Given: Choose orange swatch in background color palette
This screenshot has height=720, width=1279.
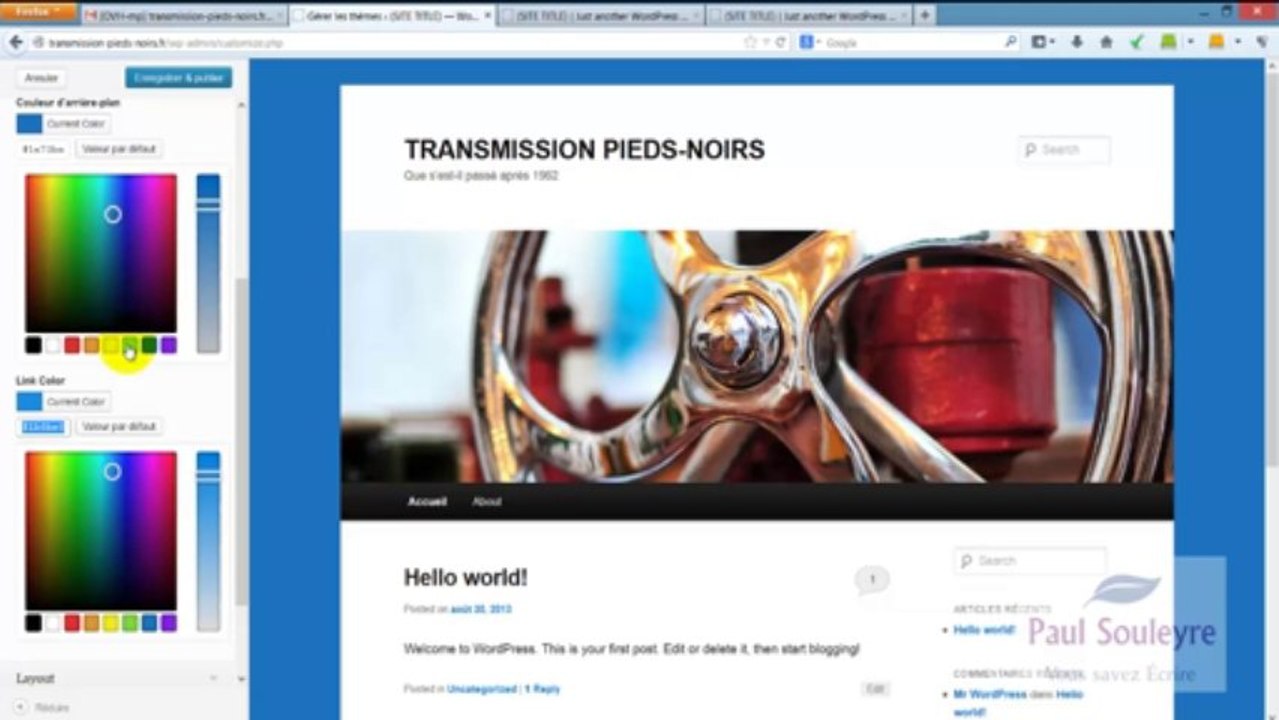Looking at the screenshot, I should click(x=91, y=345).
